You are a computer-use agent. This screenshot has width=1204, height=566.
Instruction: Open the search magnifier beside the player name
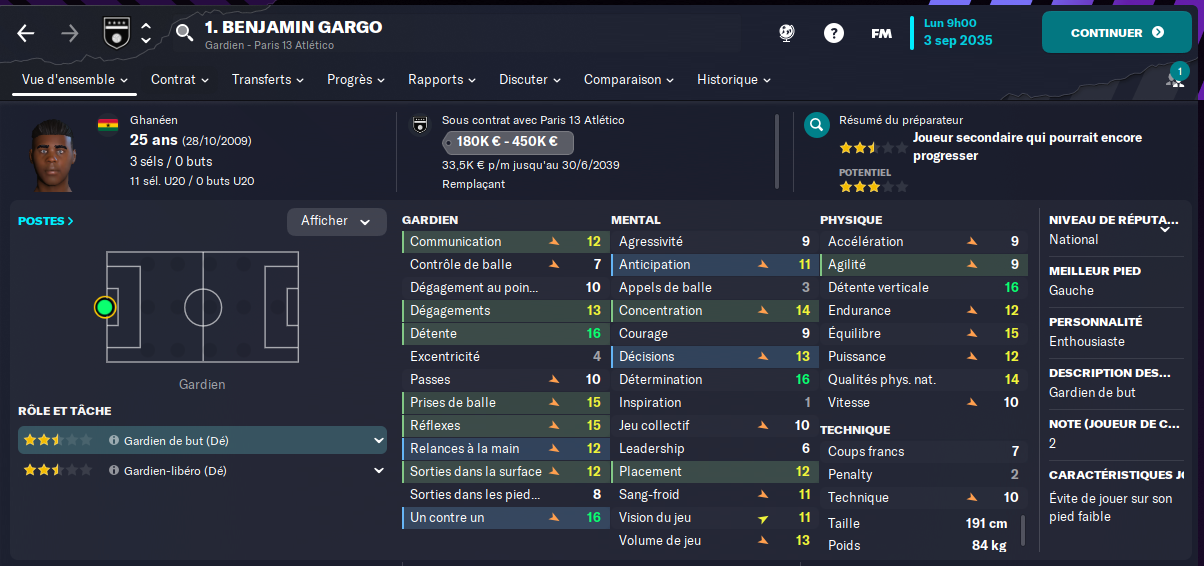[x=184, y=33]
